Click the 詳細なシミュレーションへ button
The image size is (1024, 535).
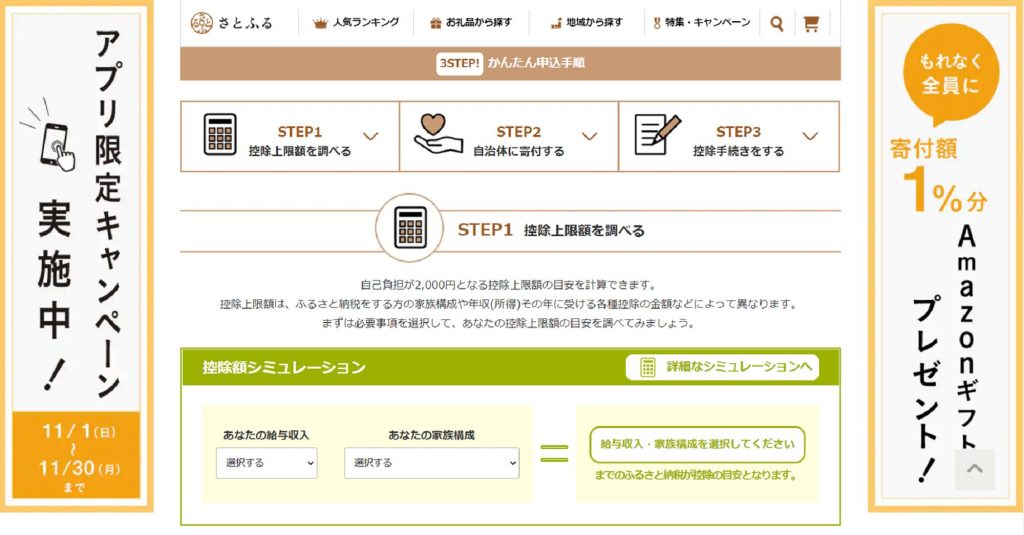(x=722, y=367)
